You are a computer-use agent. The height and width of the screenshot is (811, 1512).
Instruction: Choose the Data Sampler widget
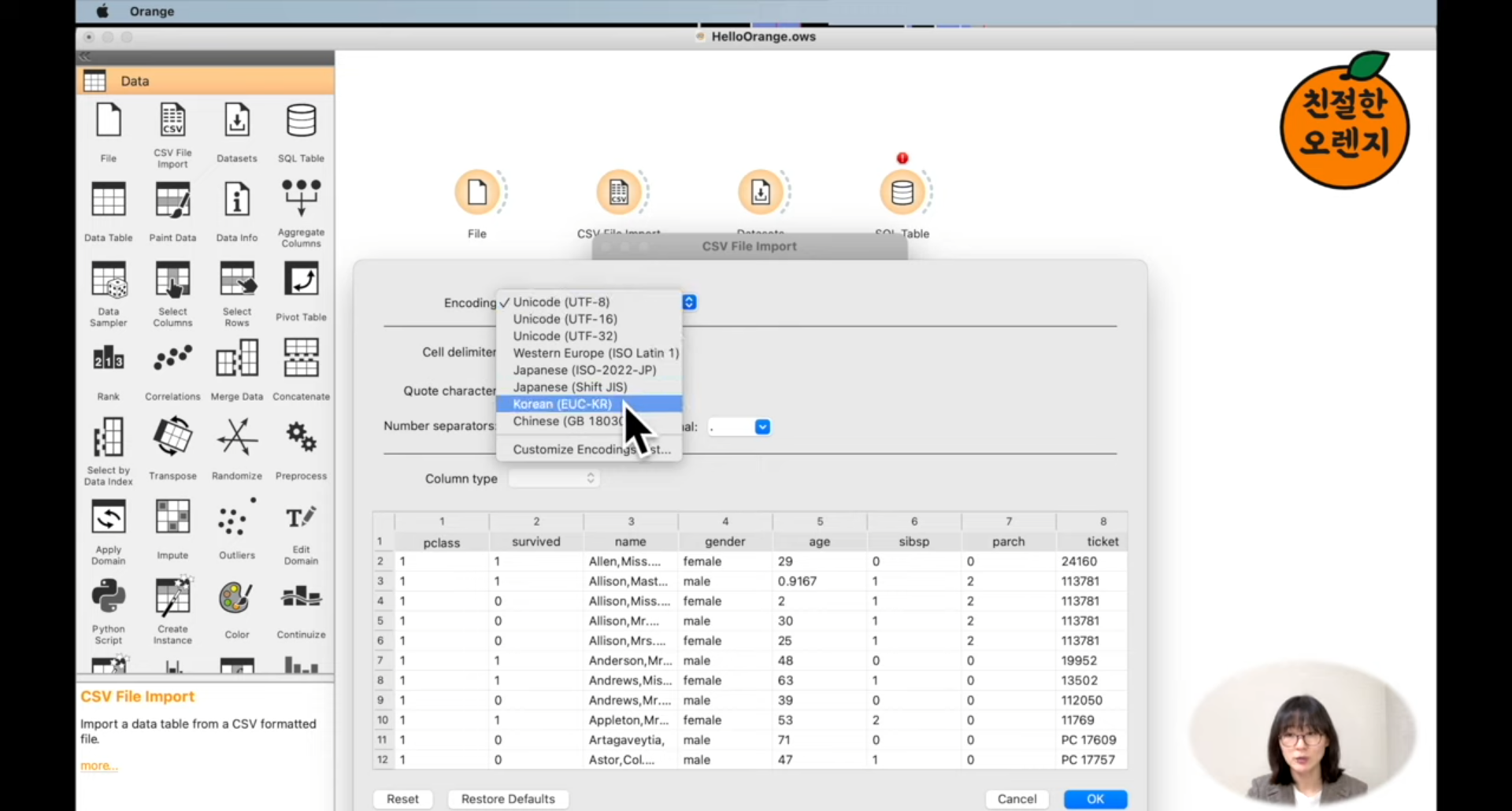click(109, 294)
